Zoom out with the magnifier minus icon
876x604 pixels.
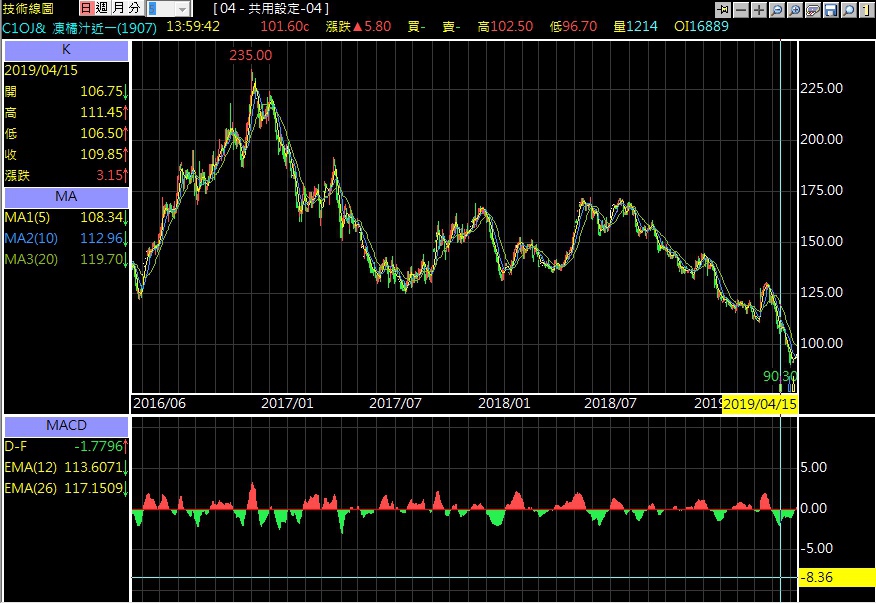tap(777, 9)
